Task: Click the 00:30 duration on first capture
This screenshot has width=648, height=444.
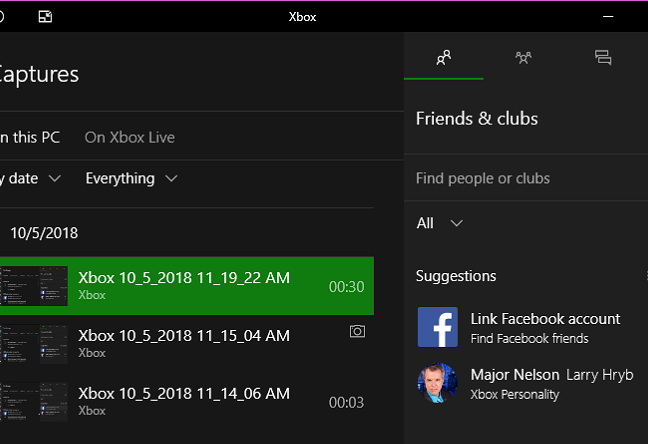Action: point(346,287)
